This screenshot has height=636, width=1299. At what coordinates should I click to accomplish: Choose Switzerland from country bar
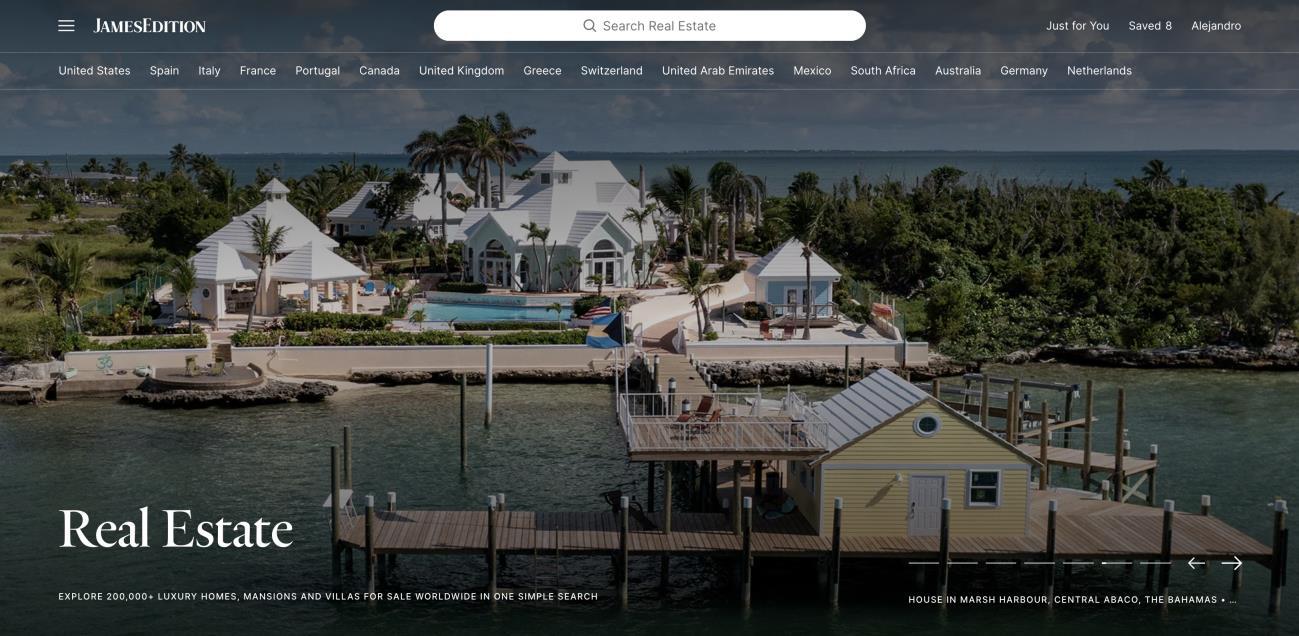point(611,71)
